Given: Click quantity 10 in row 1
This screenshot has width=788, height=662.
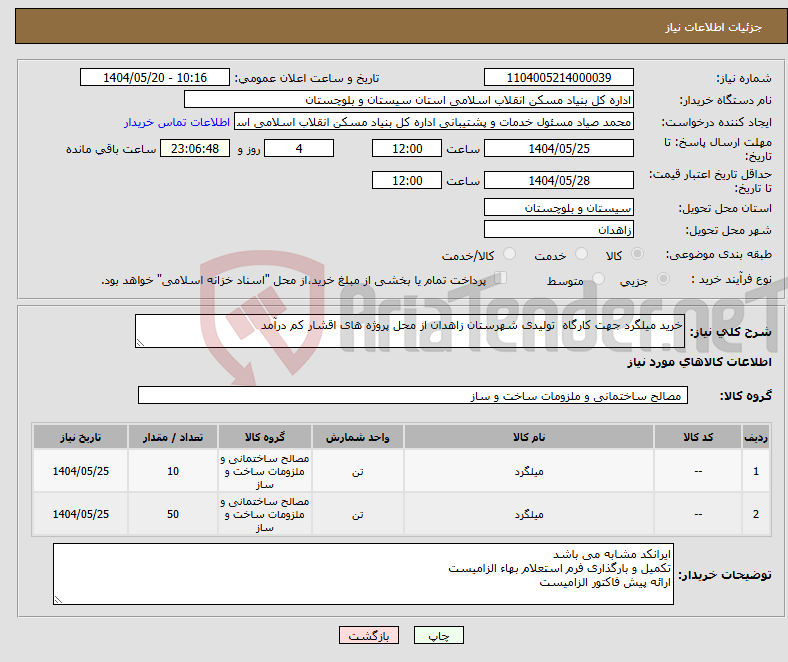Looking at the screenshot, I should coord(173,471).
